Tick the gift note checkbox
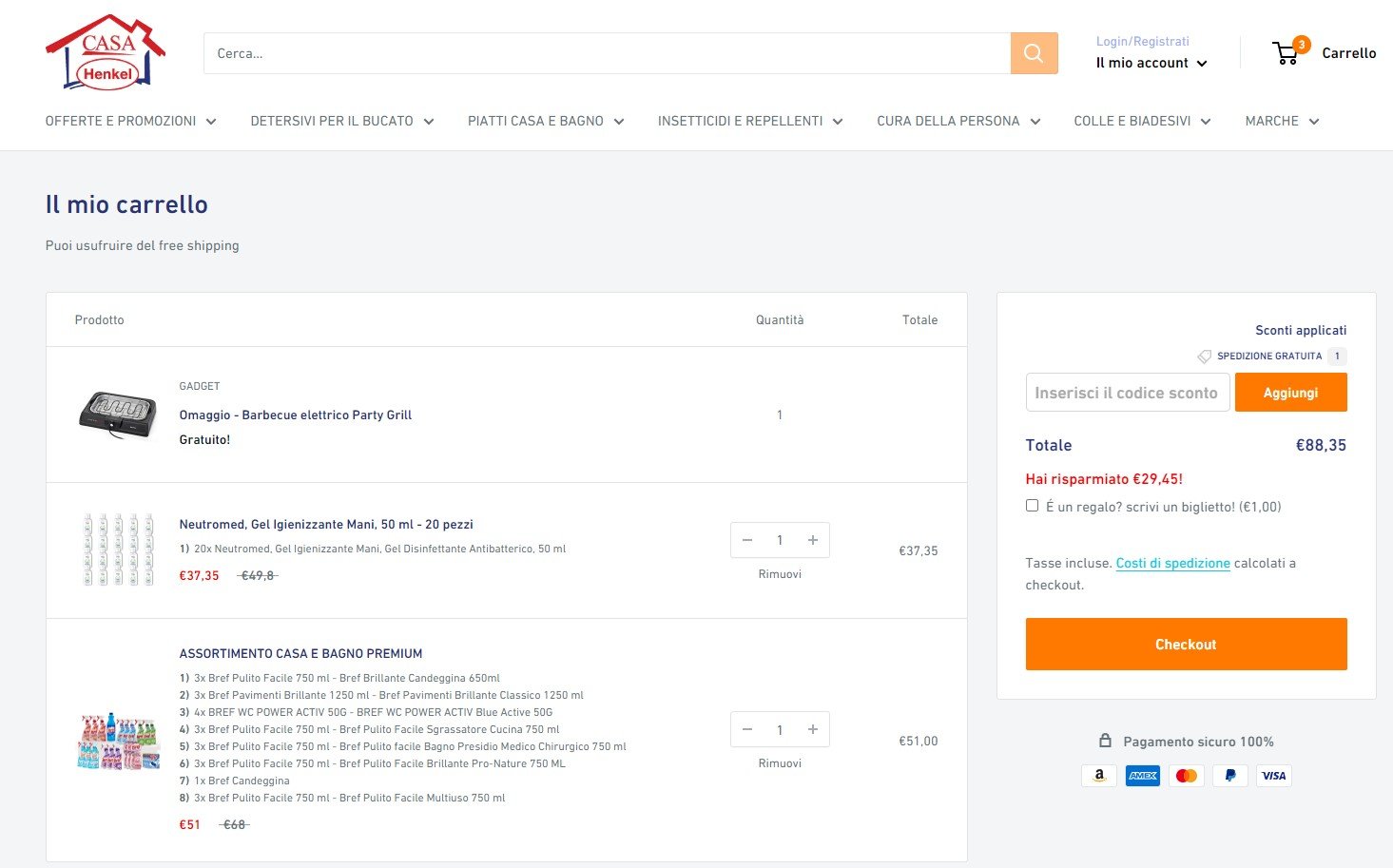 point(1032,506)
